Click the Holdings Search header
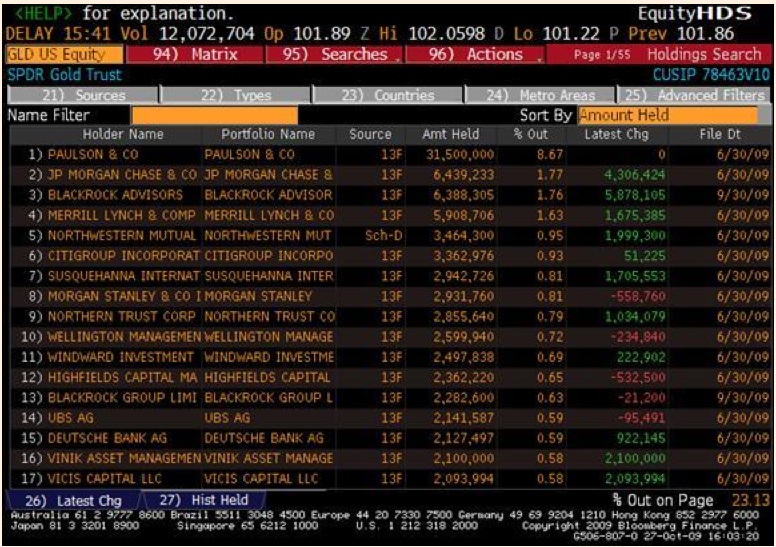 point(704,54)
